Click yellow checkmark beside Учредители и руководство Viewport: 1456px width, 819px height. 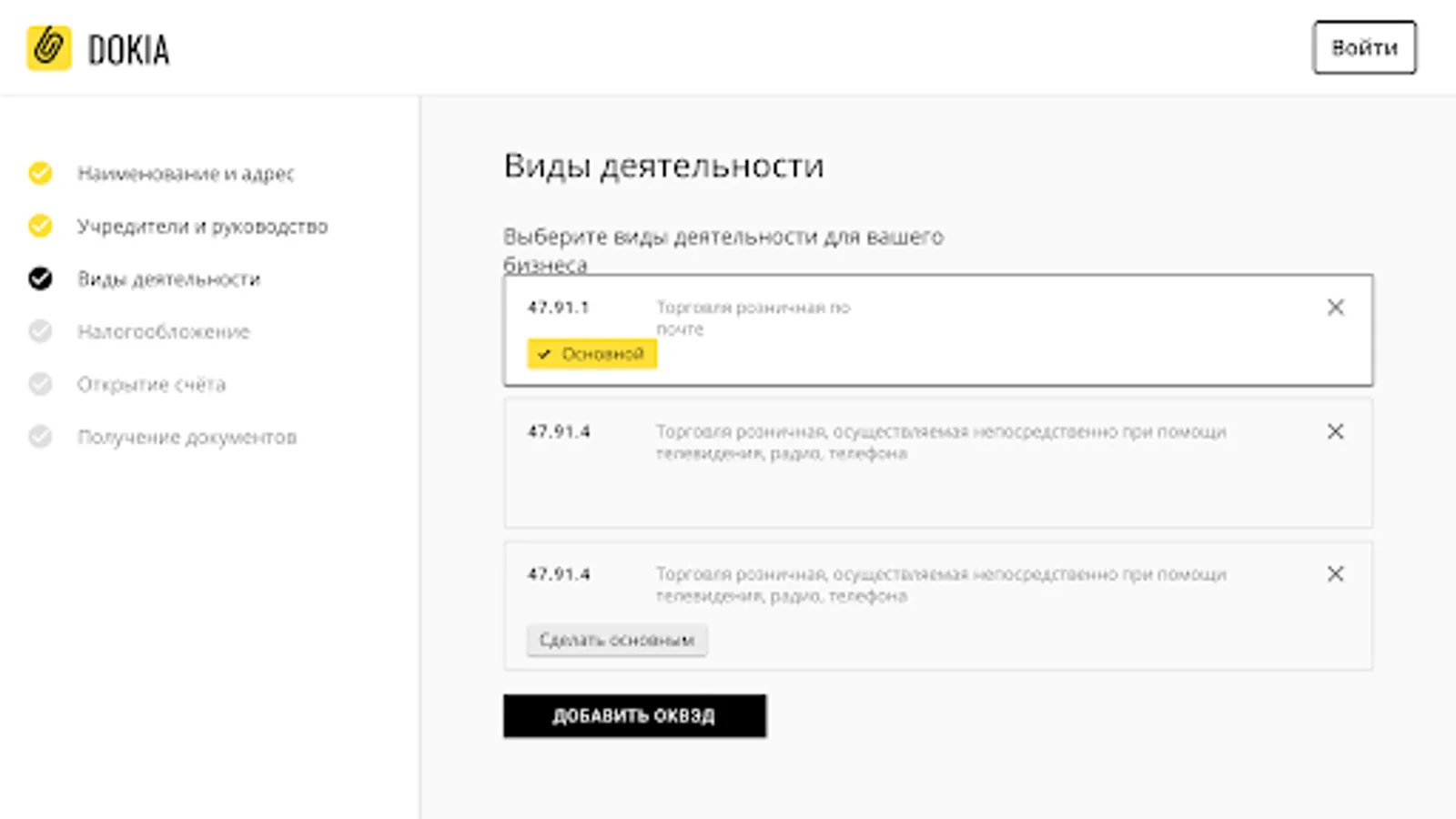(x=40, y=226)
